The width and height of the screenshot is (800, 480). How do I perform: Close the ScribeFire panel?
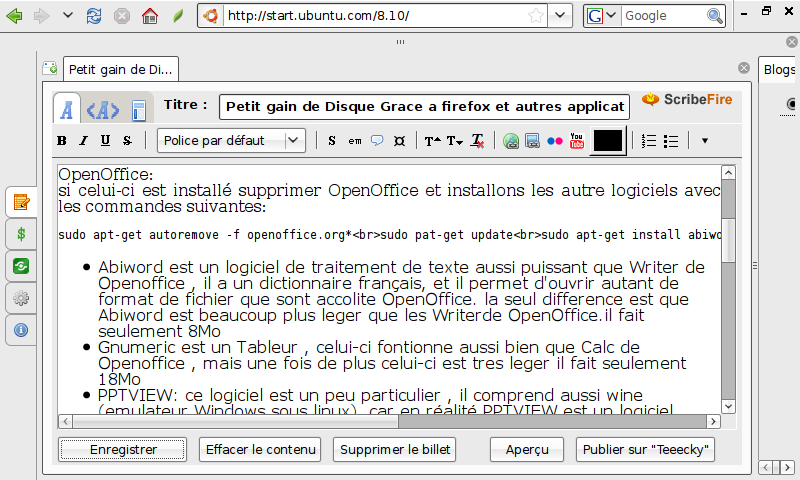click(792, 42)
